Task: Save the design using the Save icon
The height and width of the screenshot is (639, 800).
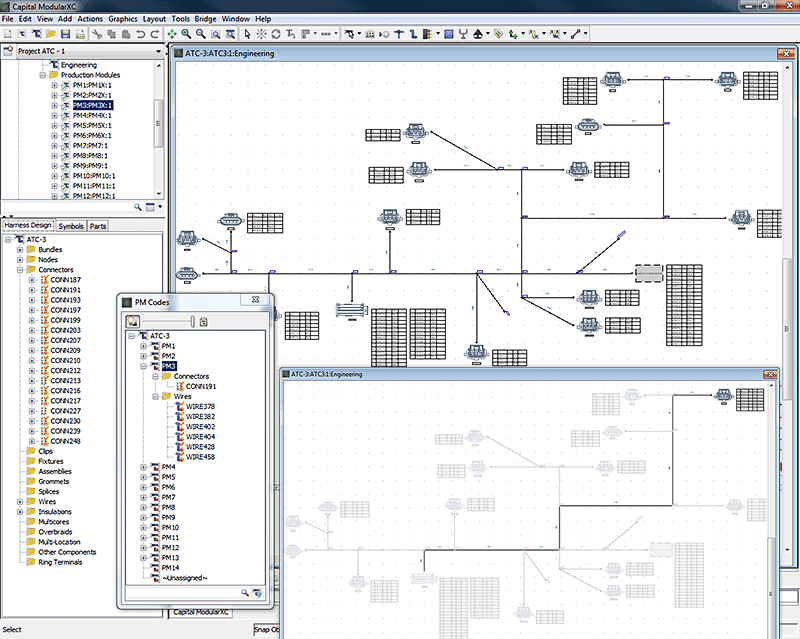Action: tap(66, 32)
